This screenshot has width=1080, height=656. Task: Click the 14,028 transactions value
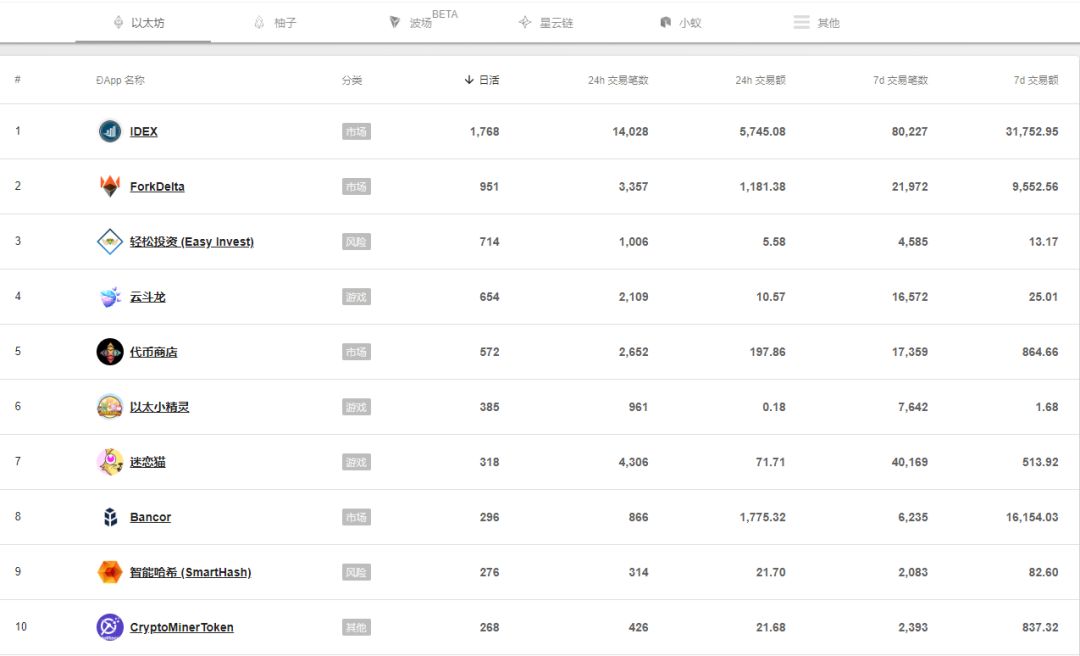click(630, 132)
